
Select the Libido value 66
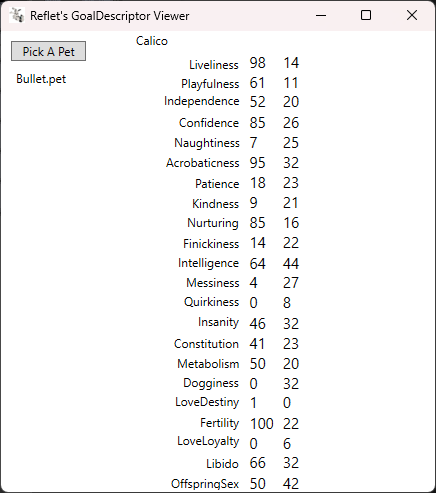257,463
